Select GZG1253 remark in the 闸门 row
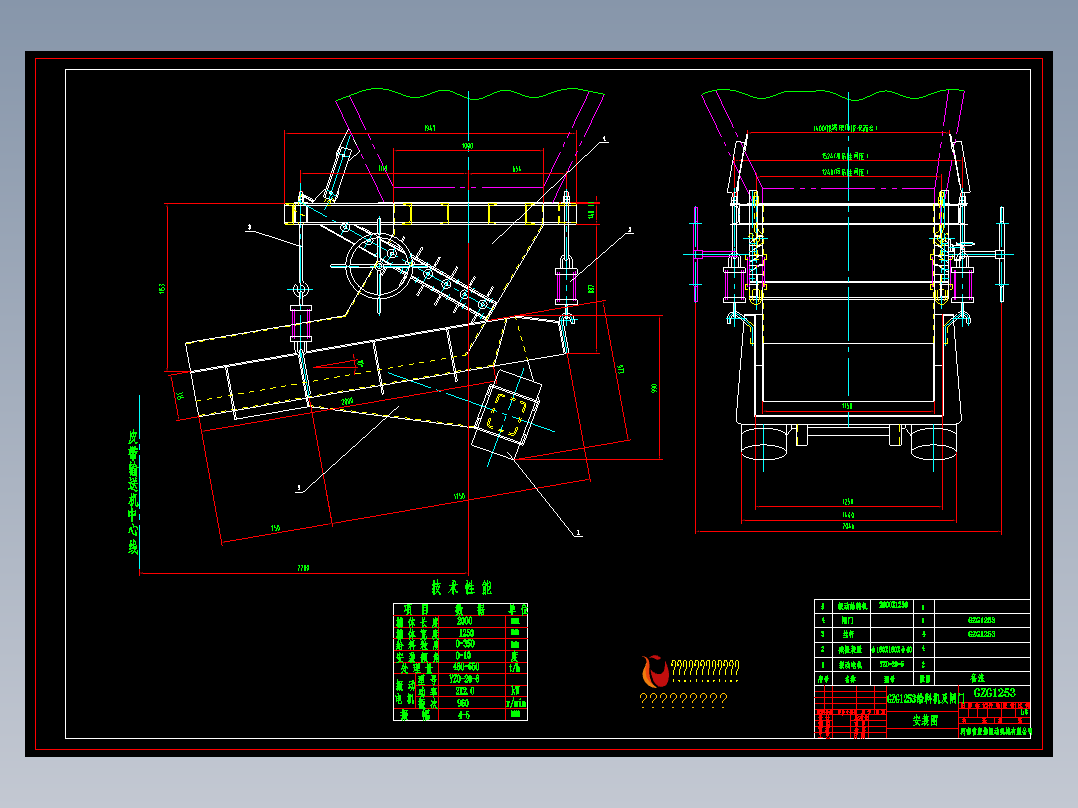The image size is (1078, 808). click(x=981, y=620)
